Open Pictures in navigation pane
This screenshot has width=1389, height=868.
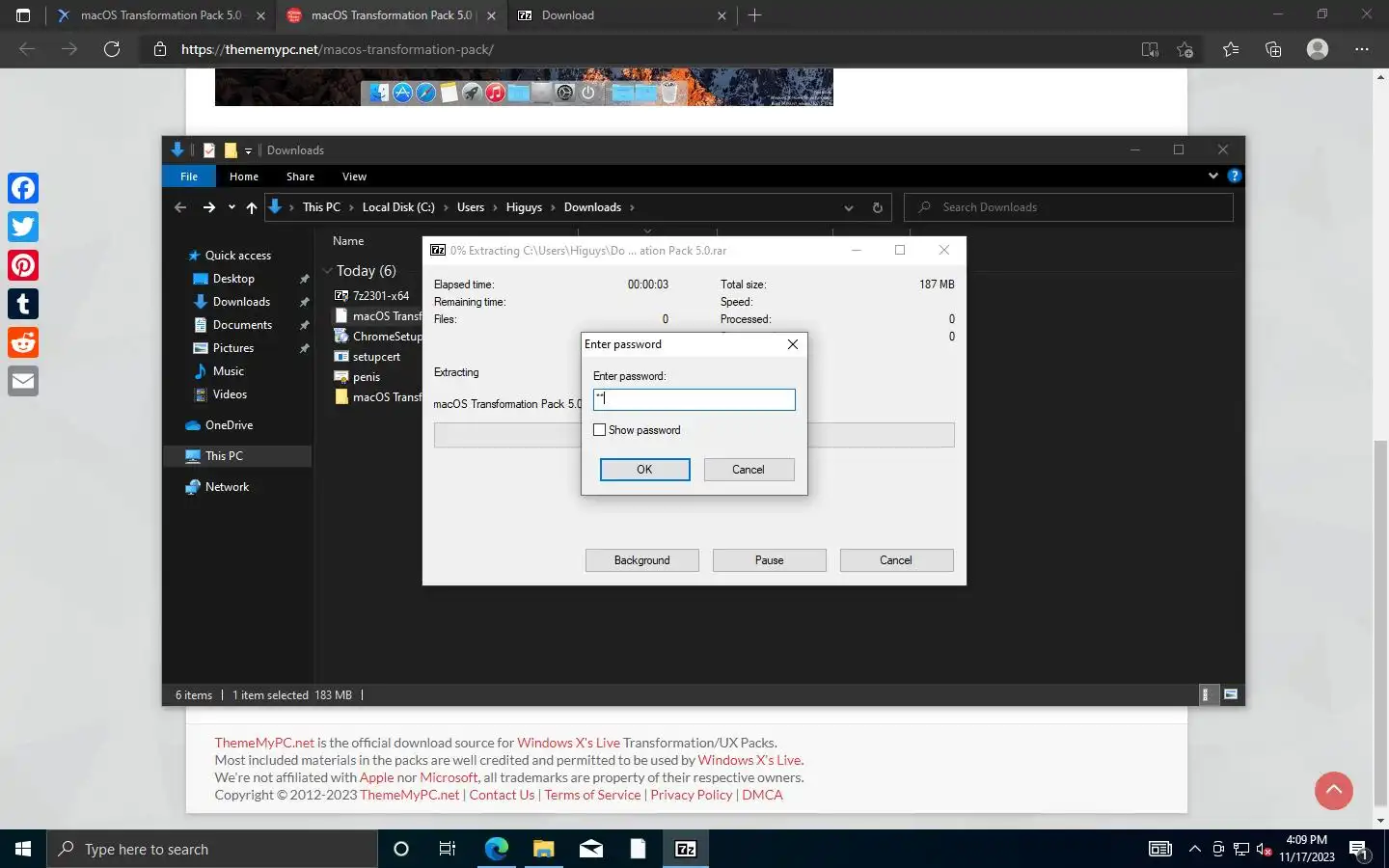click(233, 348)
